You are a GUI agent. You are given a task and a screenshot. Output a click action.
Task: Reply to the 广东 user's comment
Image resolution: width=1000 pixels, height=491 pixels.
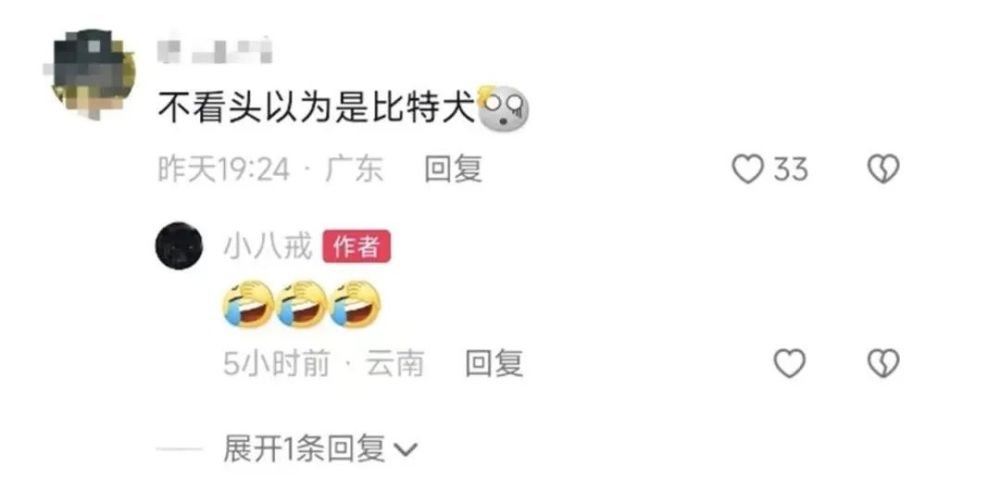tap(453, 170)
